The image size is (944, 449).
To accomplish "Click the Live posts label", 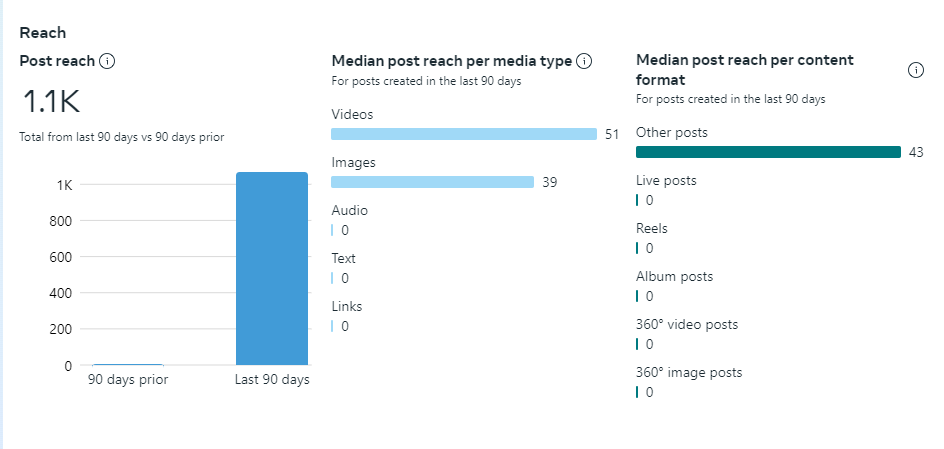I will point(666,180).
